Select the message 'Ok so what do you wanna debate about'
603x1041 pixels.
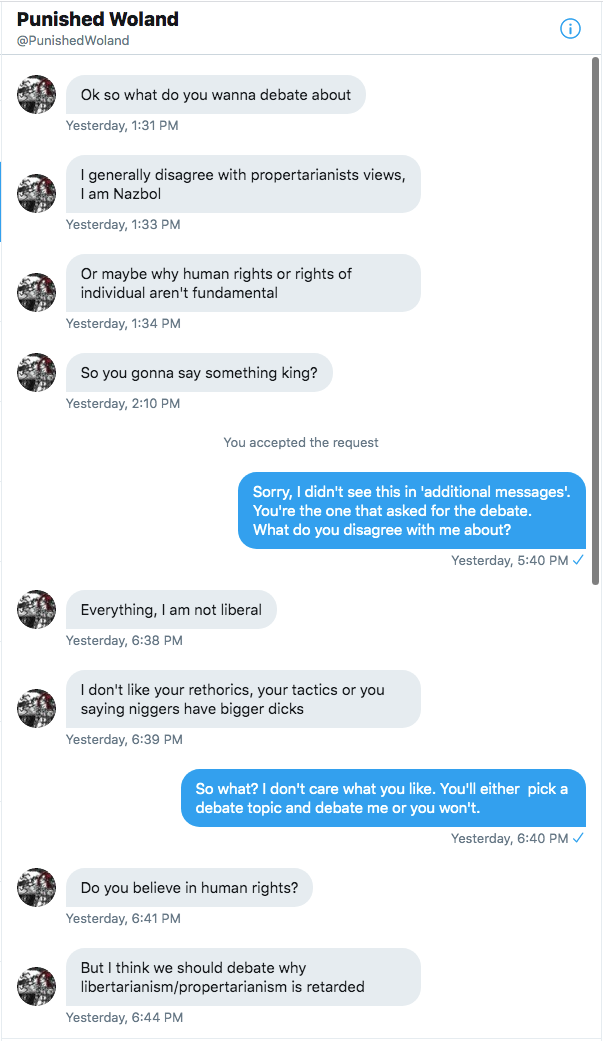(x=215, y=94)
